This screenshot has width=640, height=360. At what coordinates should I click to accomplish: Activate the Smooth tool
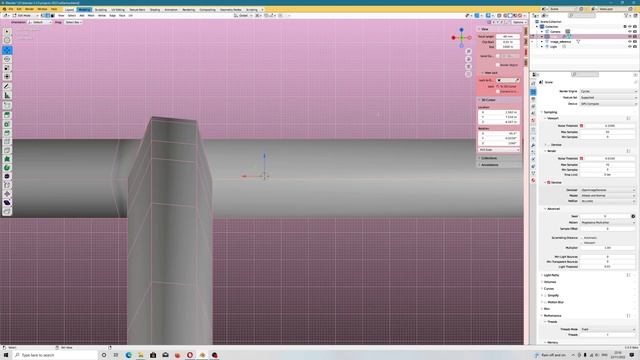(7, 176)
